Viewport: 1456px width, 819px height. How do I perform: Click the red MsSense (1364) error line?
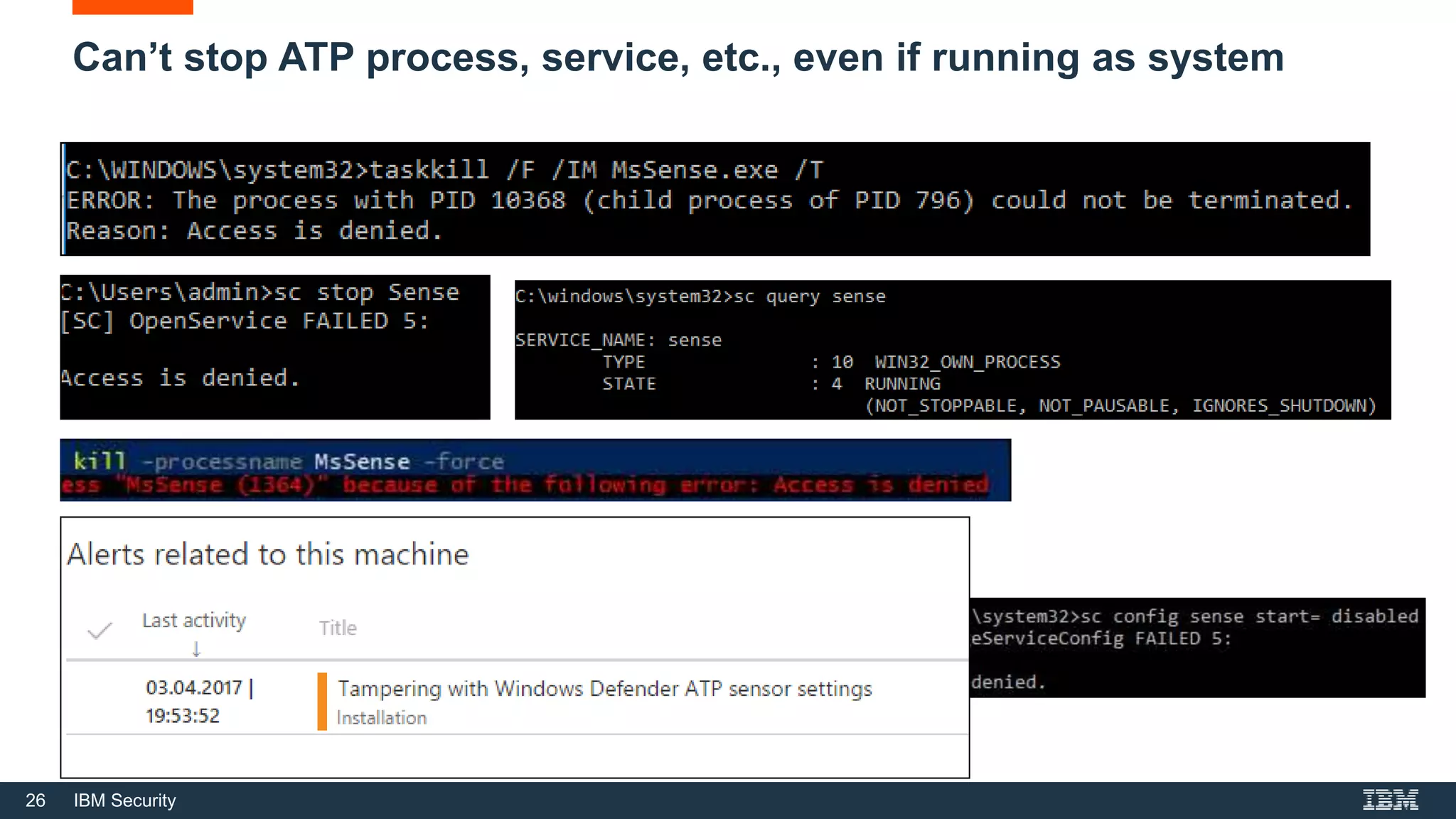525,486
